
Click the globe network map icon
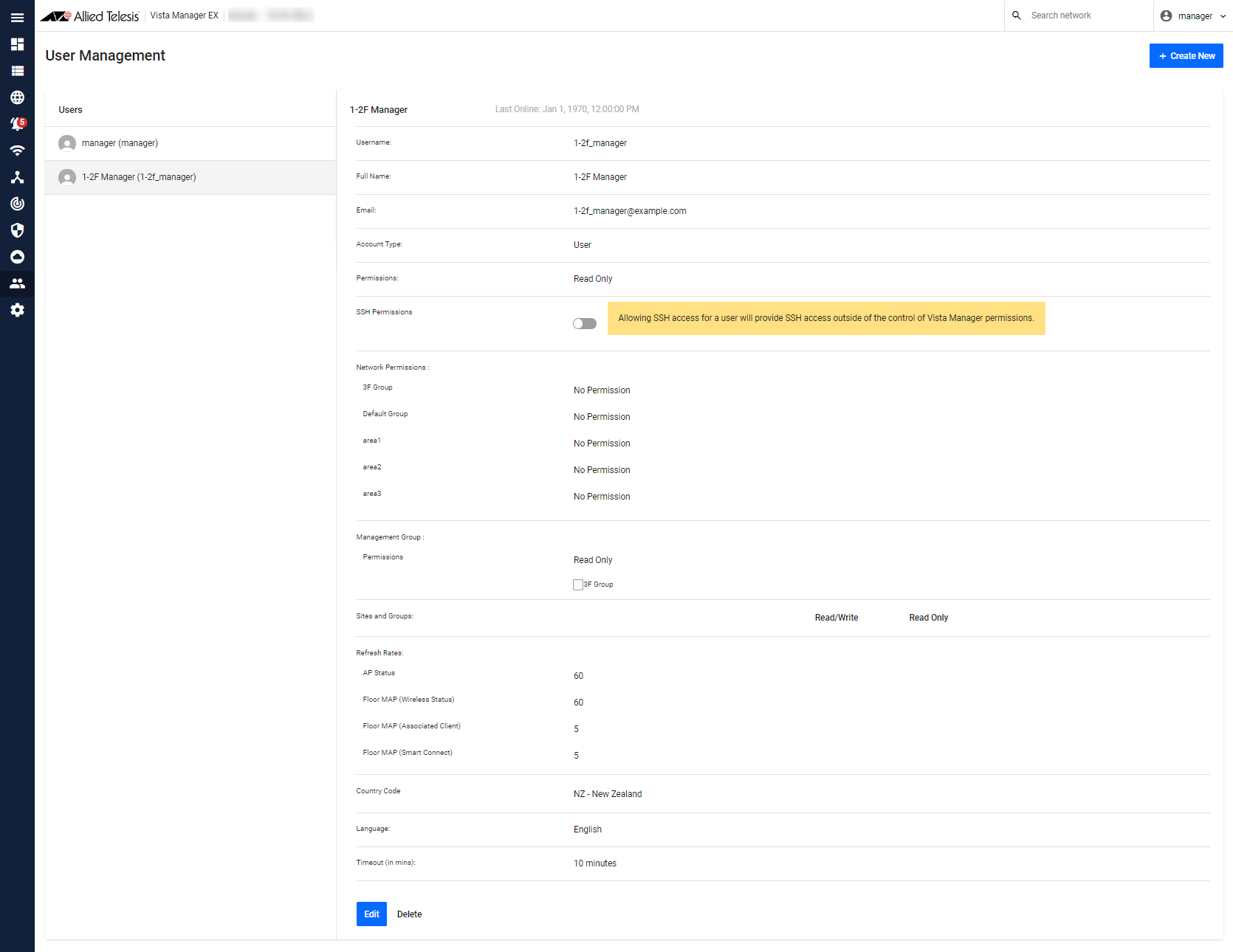[17, 97]
